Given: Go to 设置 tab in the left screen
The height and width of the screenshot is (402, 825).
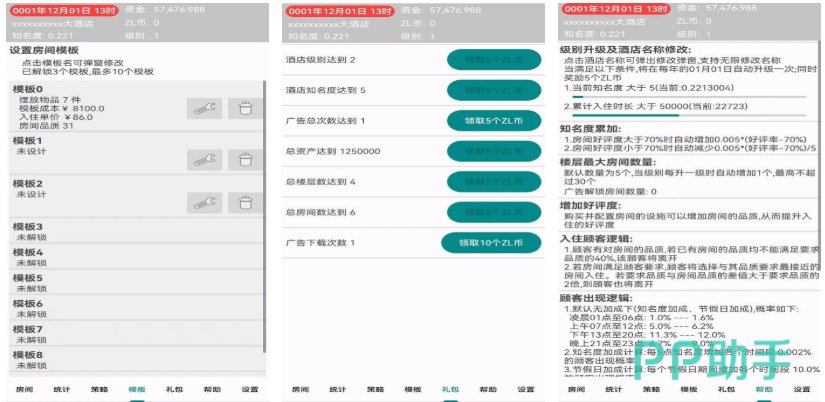Looking at the screenshot, I should click(x=249, y=389).
